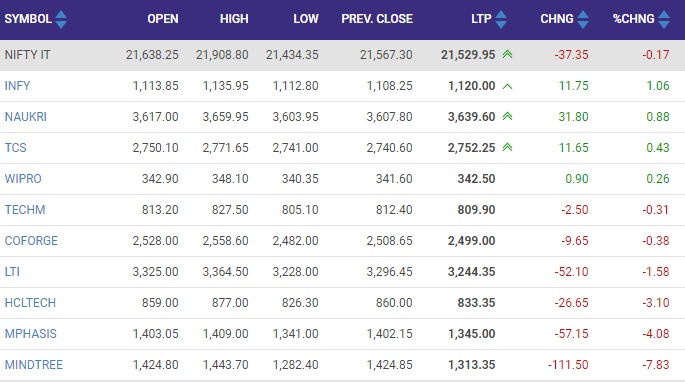Click the TCS double up-arrow indicator
The height and width of the screenshot is (382, 685).
[507, 148]
